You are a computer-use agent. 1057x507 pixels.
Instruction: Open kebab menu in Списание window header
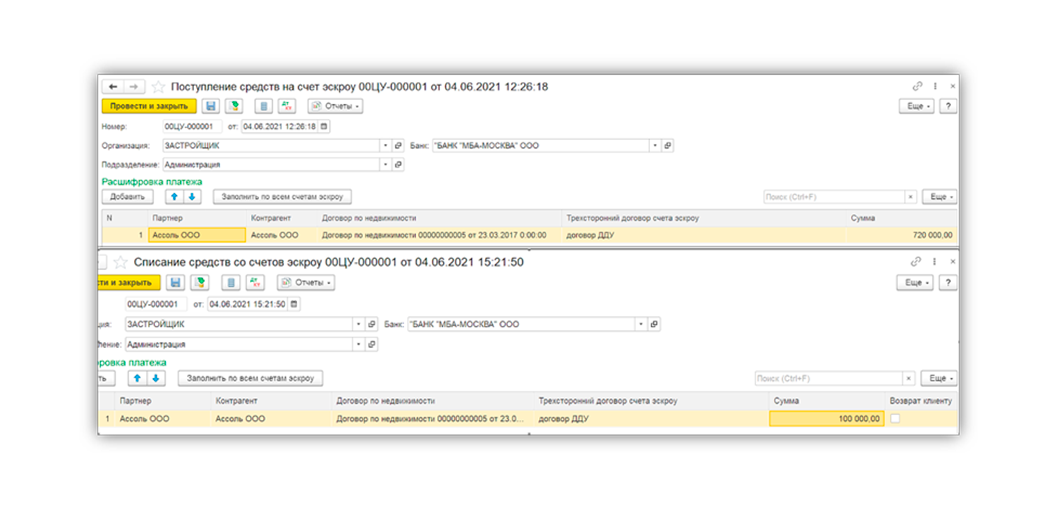(935, 262)
